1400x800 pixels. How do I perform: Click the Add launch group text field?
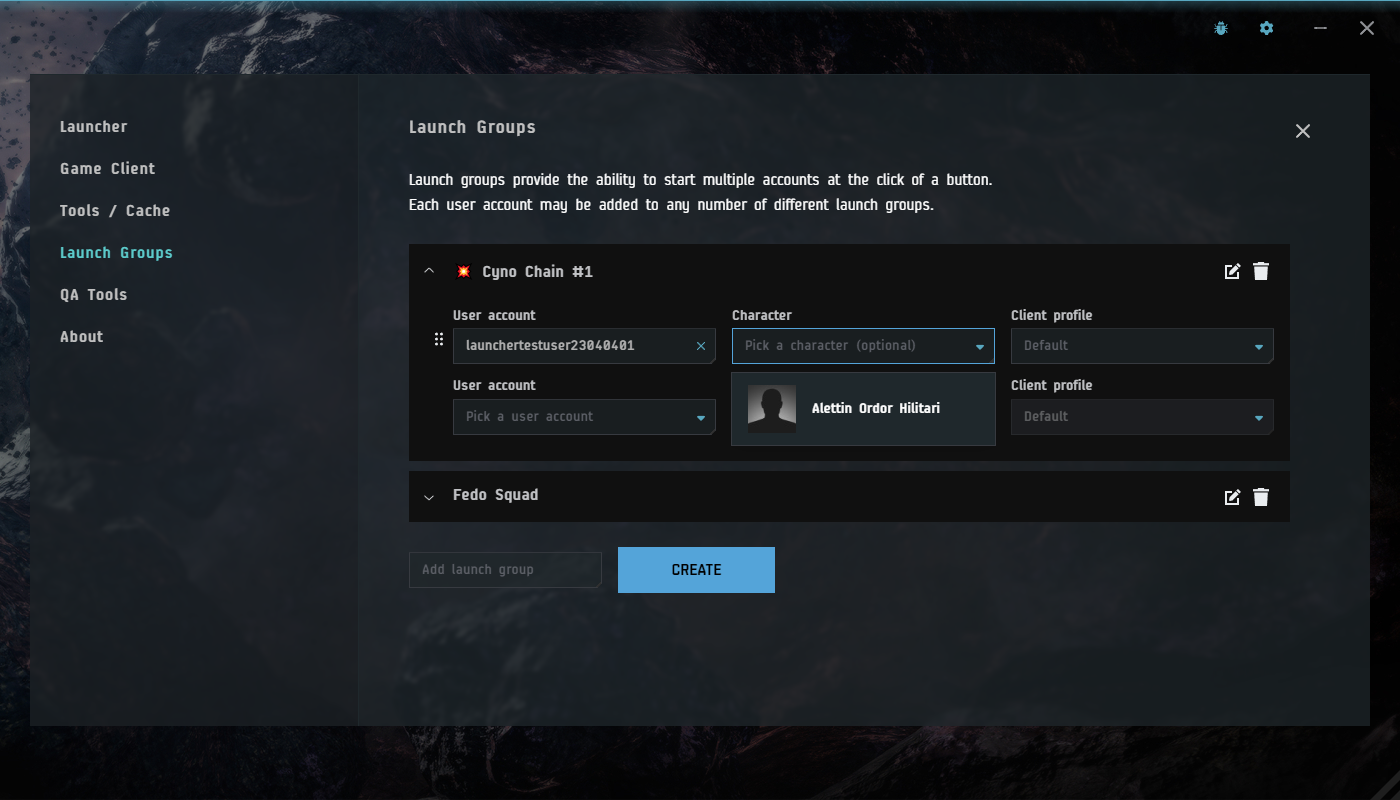click(505, 570)
